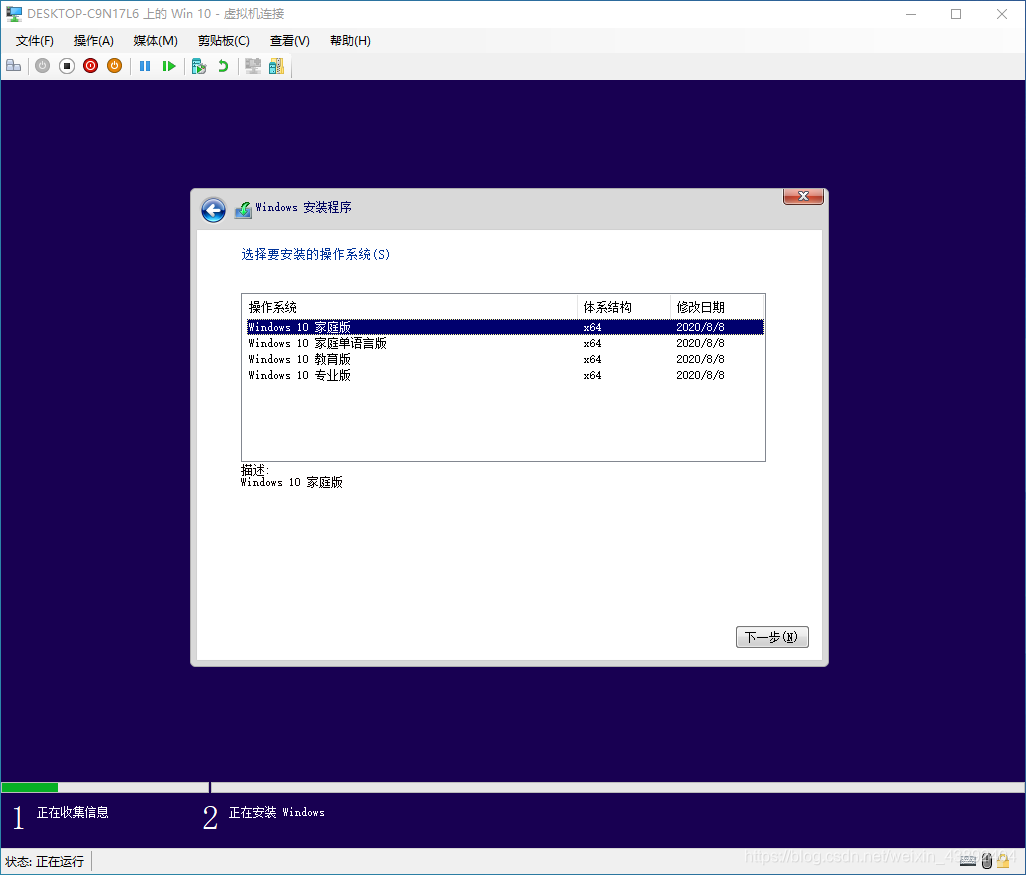Open the 文件(F) menu

[35, 41]
